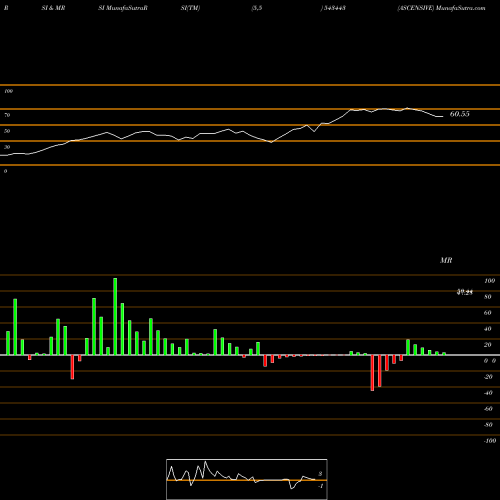Click the 'SI & MR' header text
This screenshot has width=500, height=500.
pyautogui.click(x=53, y=8)
